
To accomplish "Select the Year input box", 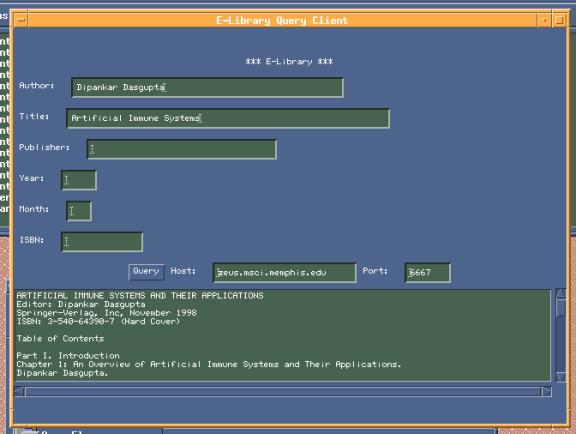I will (x=79, y=180).
